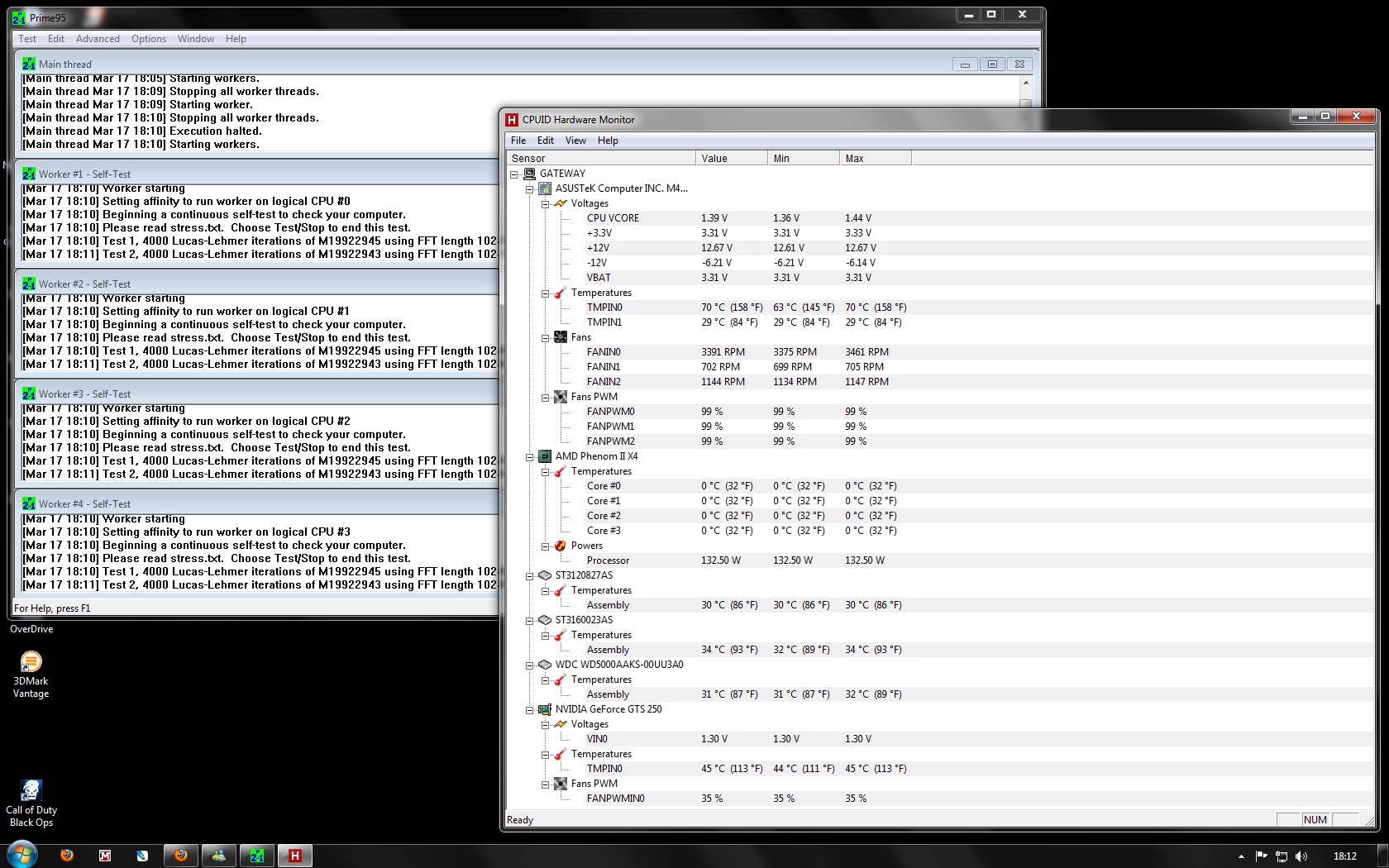Collapse the GATEWAY root node
Viewport: 1389px width, 868px height.
[514, 174]
